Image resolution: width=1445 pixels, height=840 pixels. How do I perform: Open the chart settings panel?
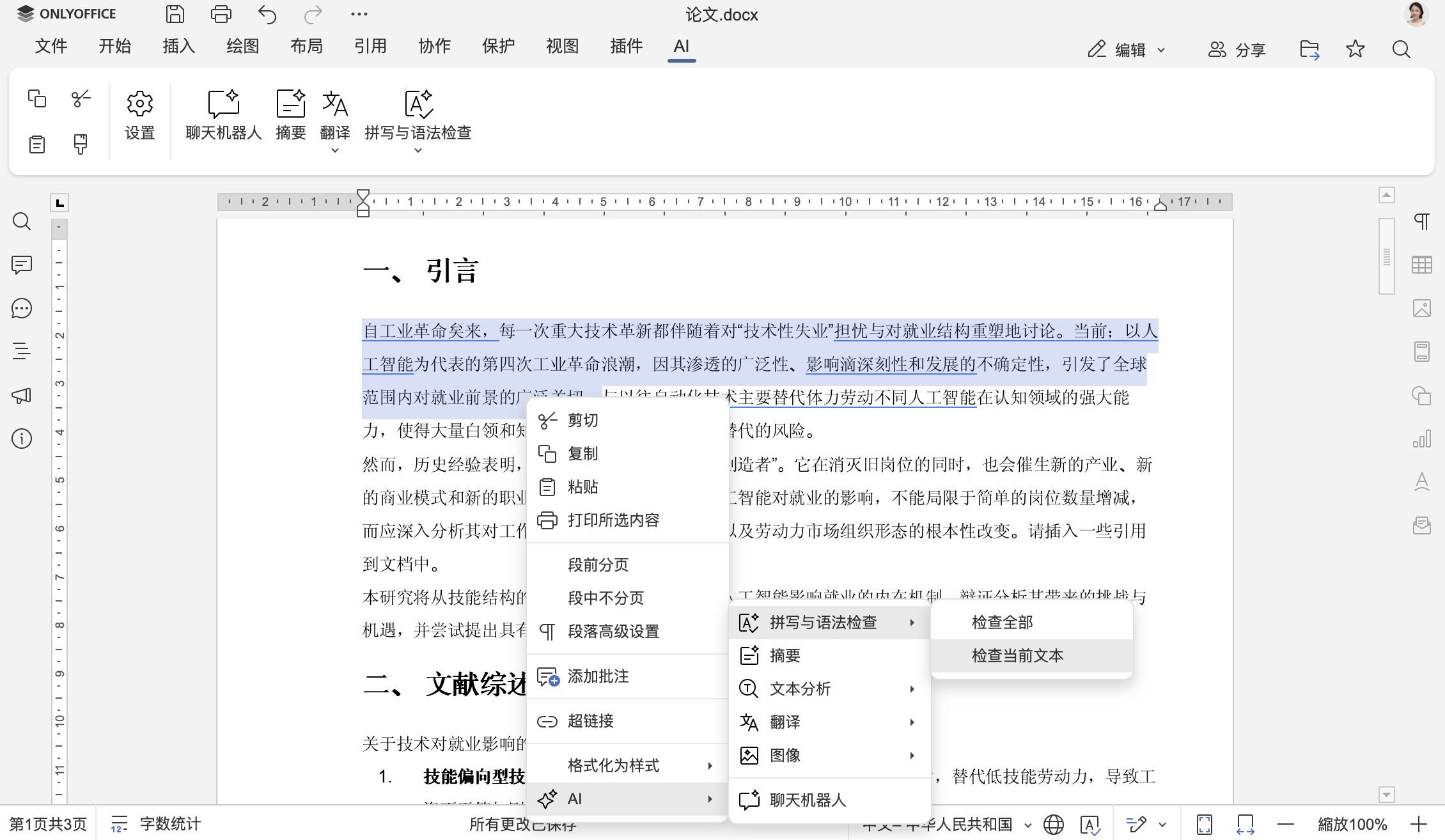1422,439
